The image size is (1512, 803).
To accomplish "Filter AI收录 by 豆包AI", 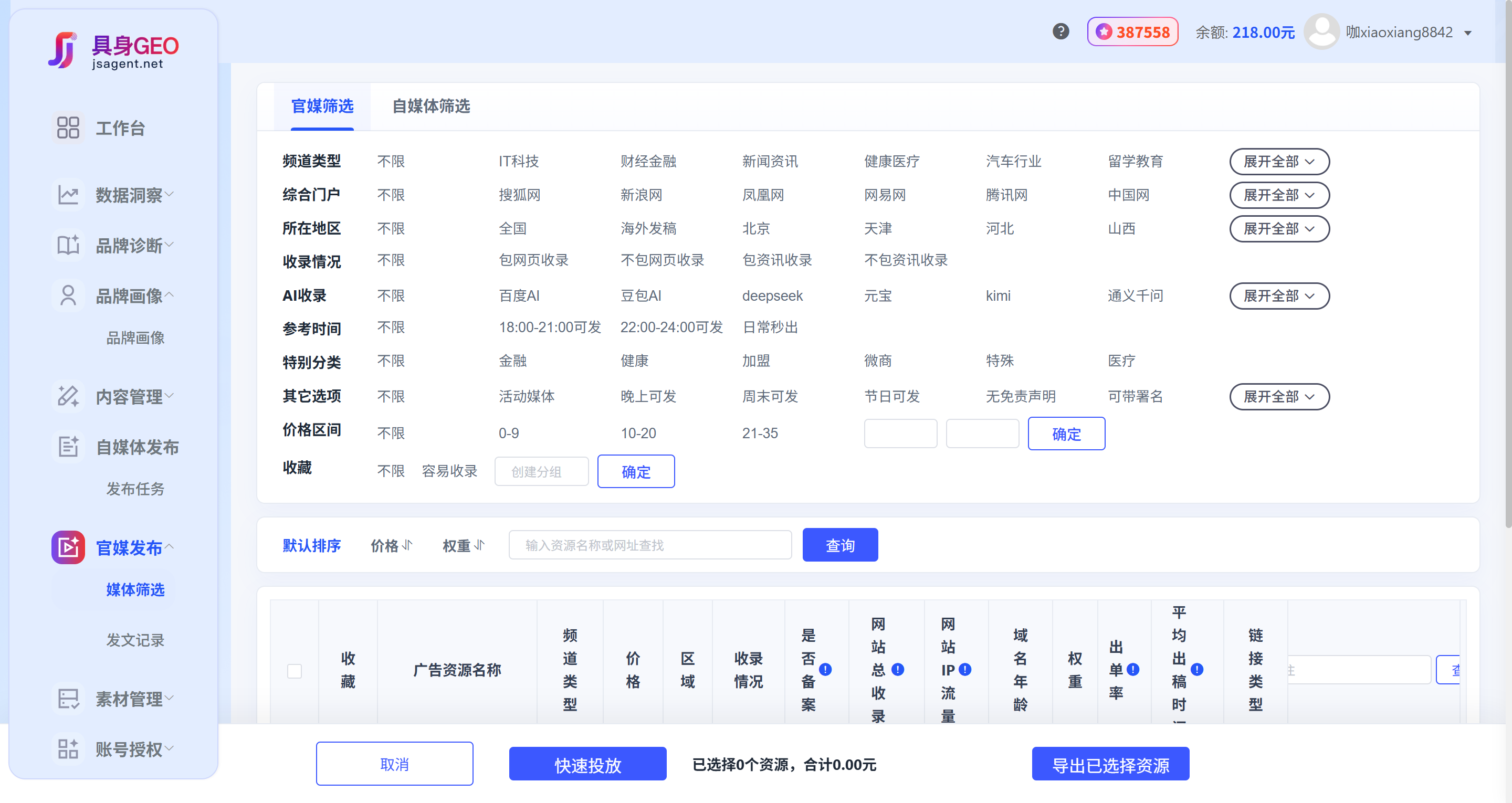I will (x=640, y=296).
